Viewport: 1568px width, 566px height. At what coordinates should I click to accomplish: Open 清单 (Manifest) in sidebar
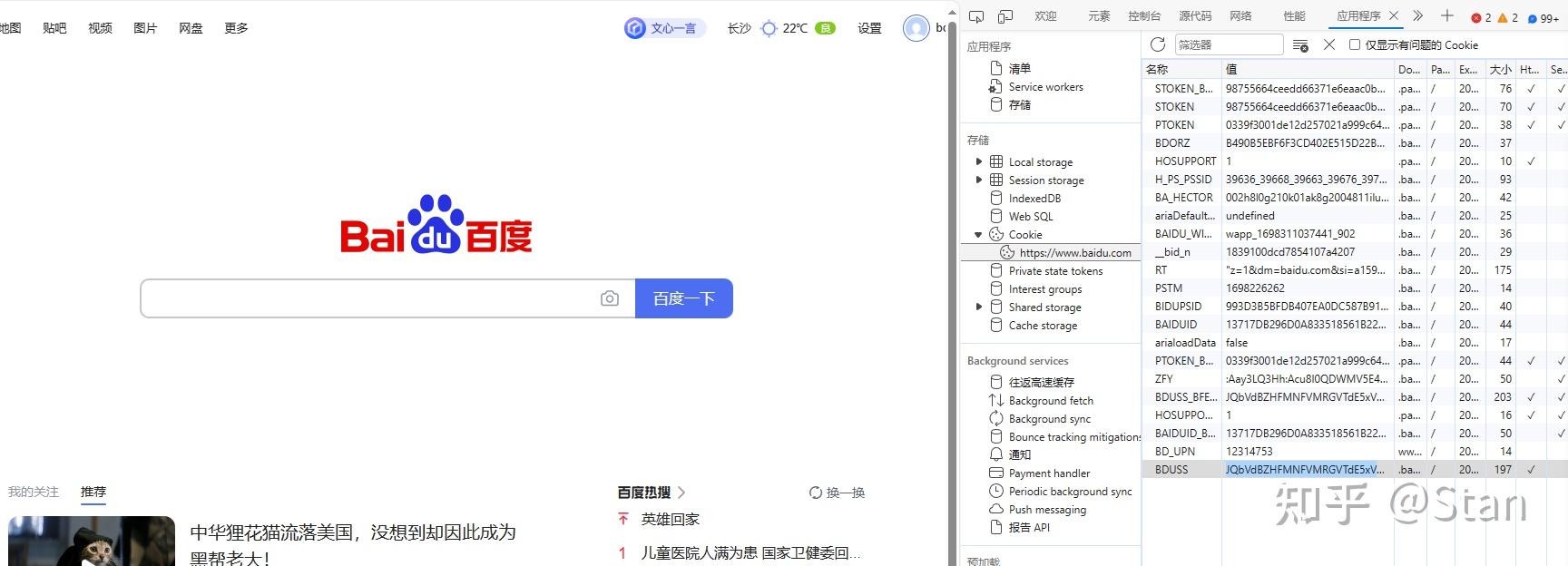coord(1019,68)
